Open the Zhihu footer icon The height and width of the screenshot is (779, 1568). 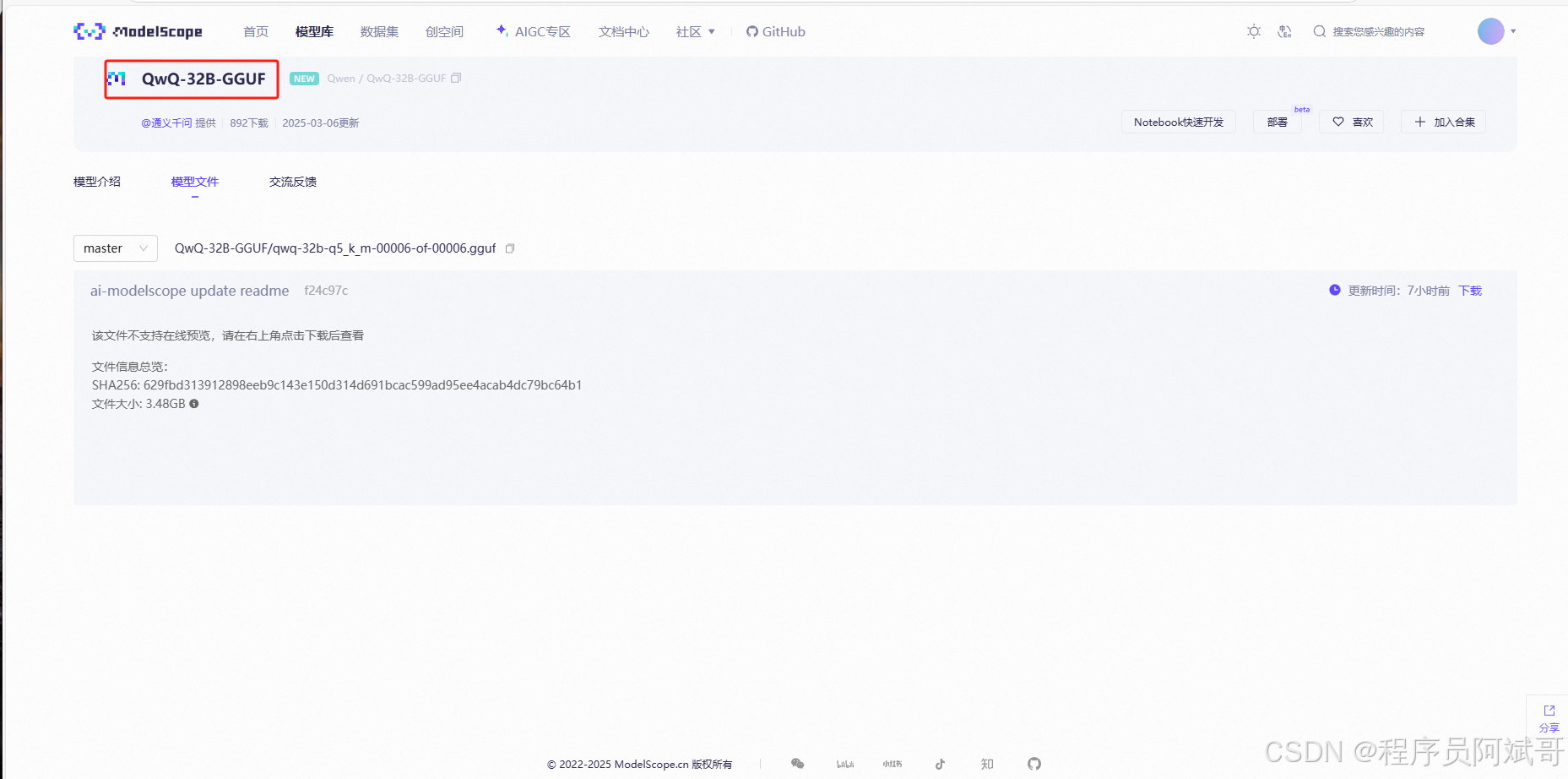point(987,764)
